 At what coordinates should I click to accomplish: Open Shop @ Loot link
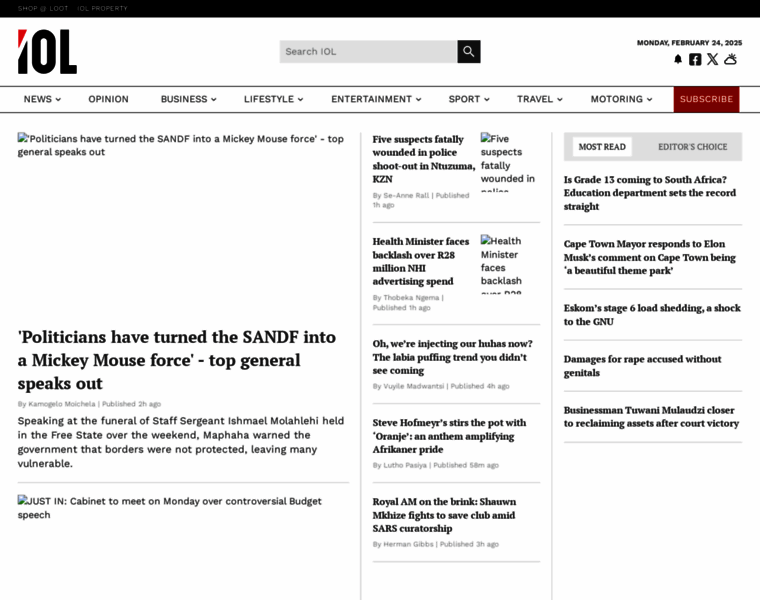pyautogui.click(x=43, y=8)
